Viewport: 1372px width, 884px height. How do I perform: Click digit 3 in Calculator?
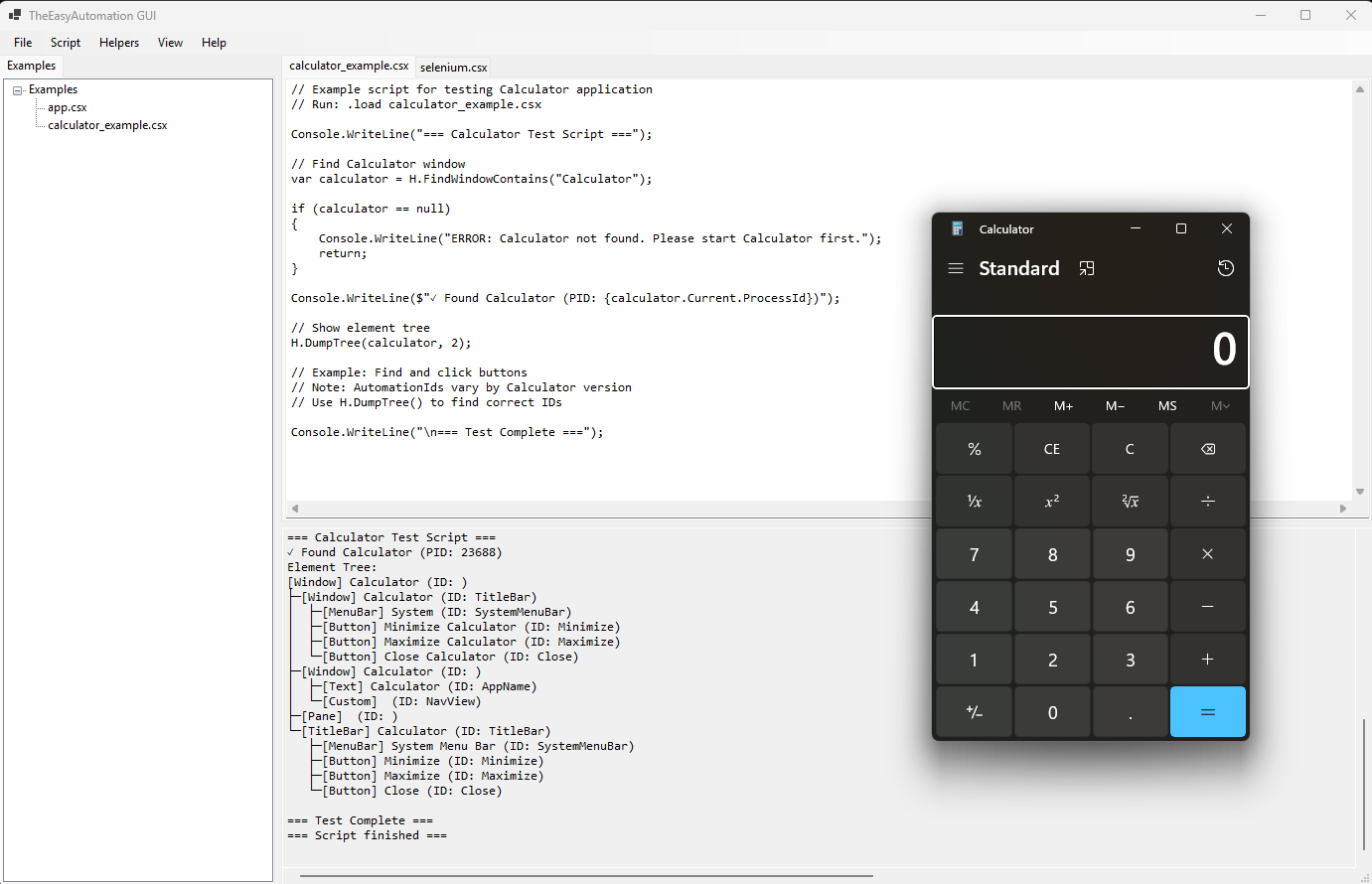(1131, 660)
